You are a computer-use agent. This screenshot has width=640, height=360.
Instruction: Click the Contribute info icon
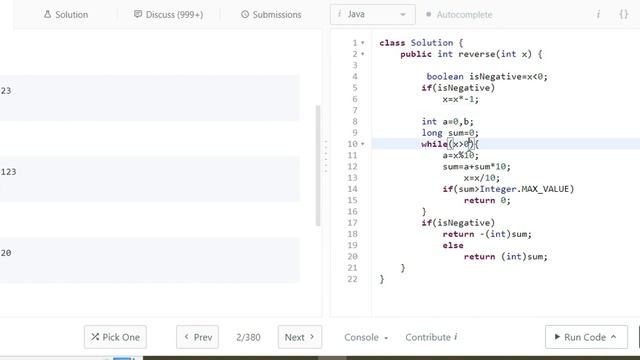click(456, 337)
